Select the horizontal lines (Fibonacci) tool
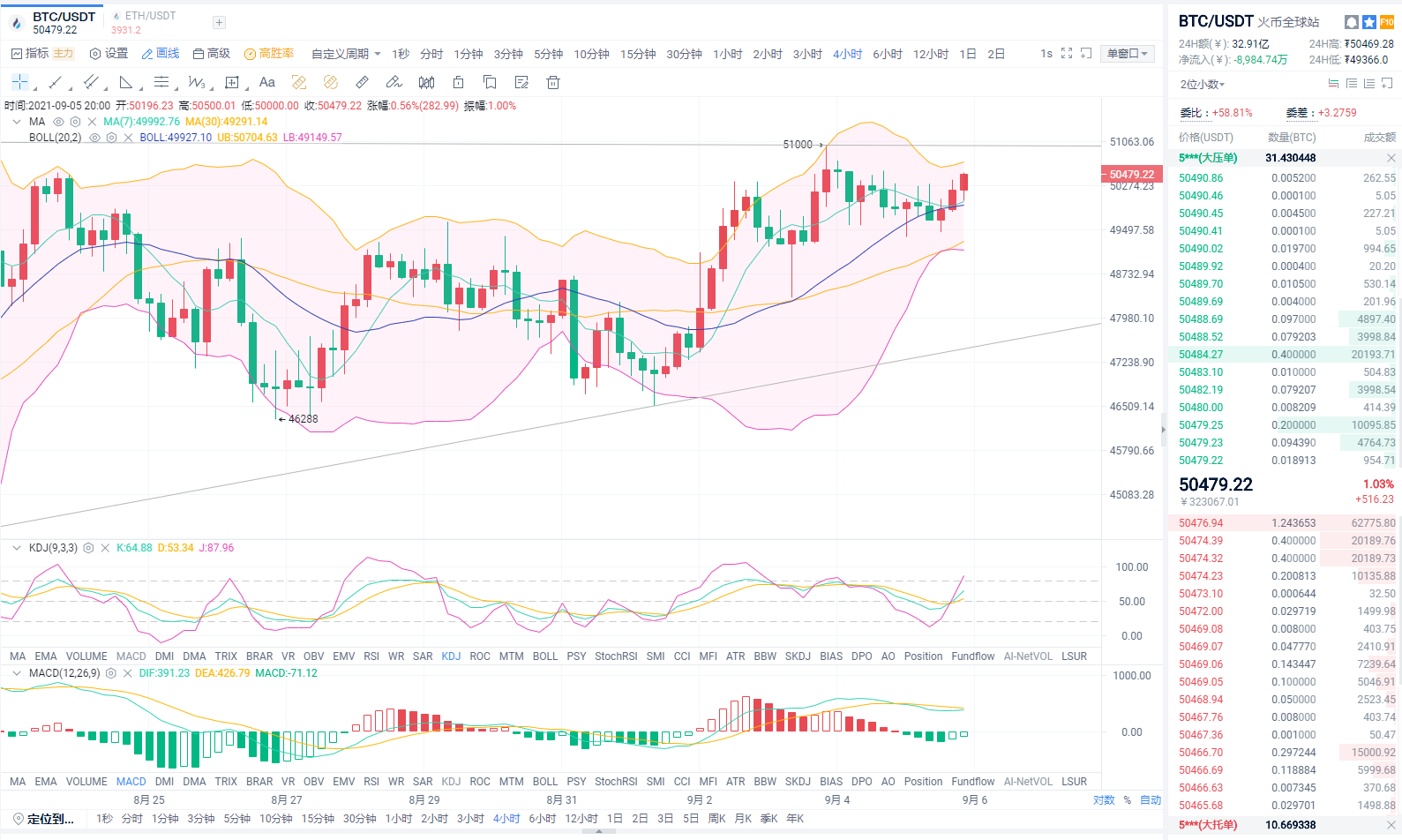Image resolution: width=1402 pixels, height=840 pixels. (x=161, y=82)
